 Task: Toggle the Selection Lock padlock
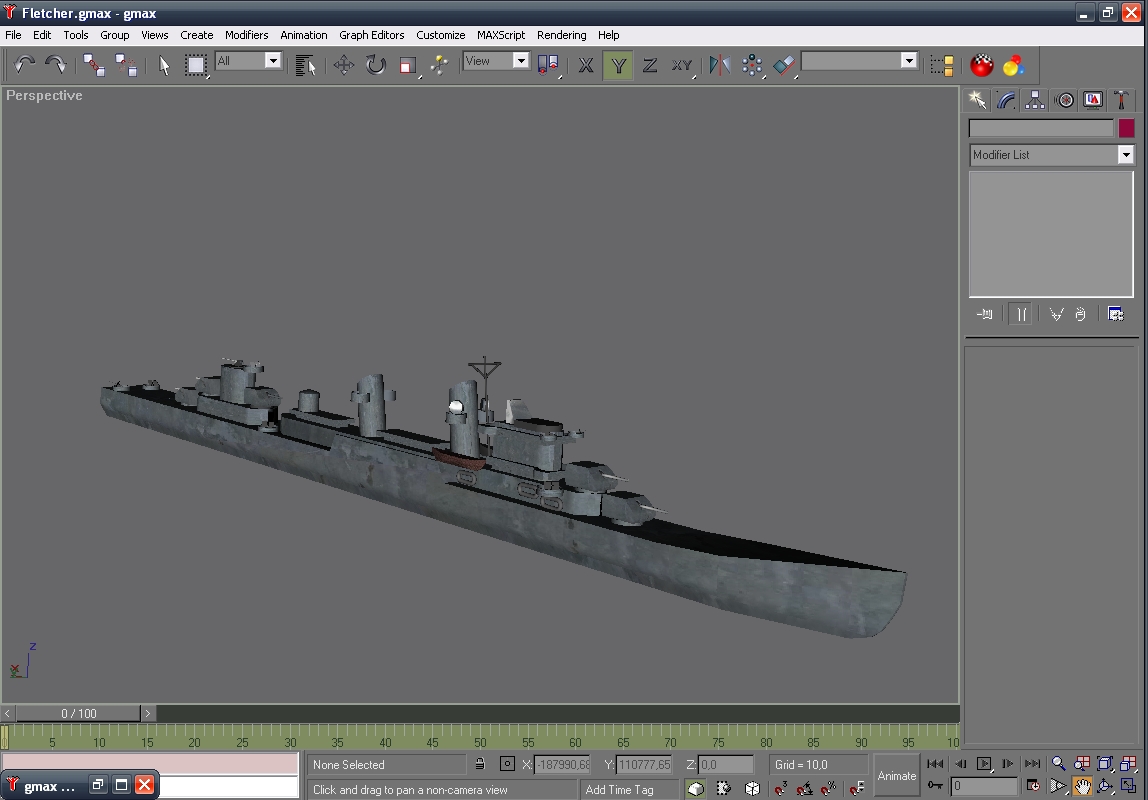coord(480,764)
